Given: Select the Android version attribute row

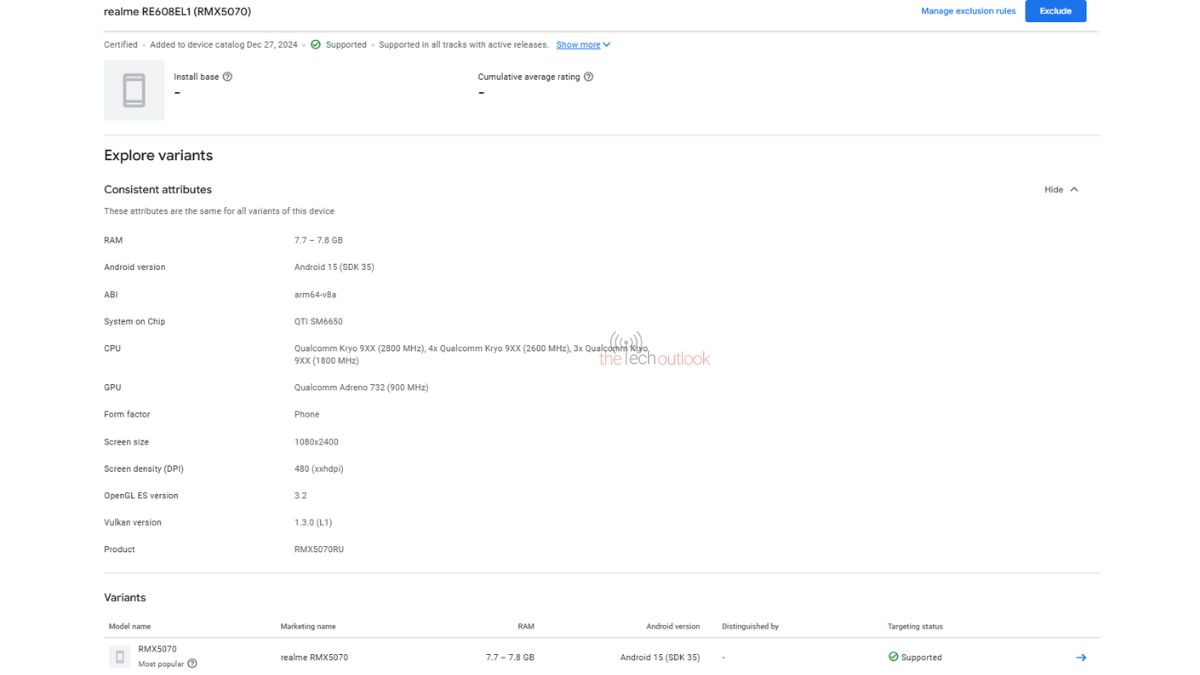Looking at the screenshot, I should click(x=134, y=267).
